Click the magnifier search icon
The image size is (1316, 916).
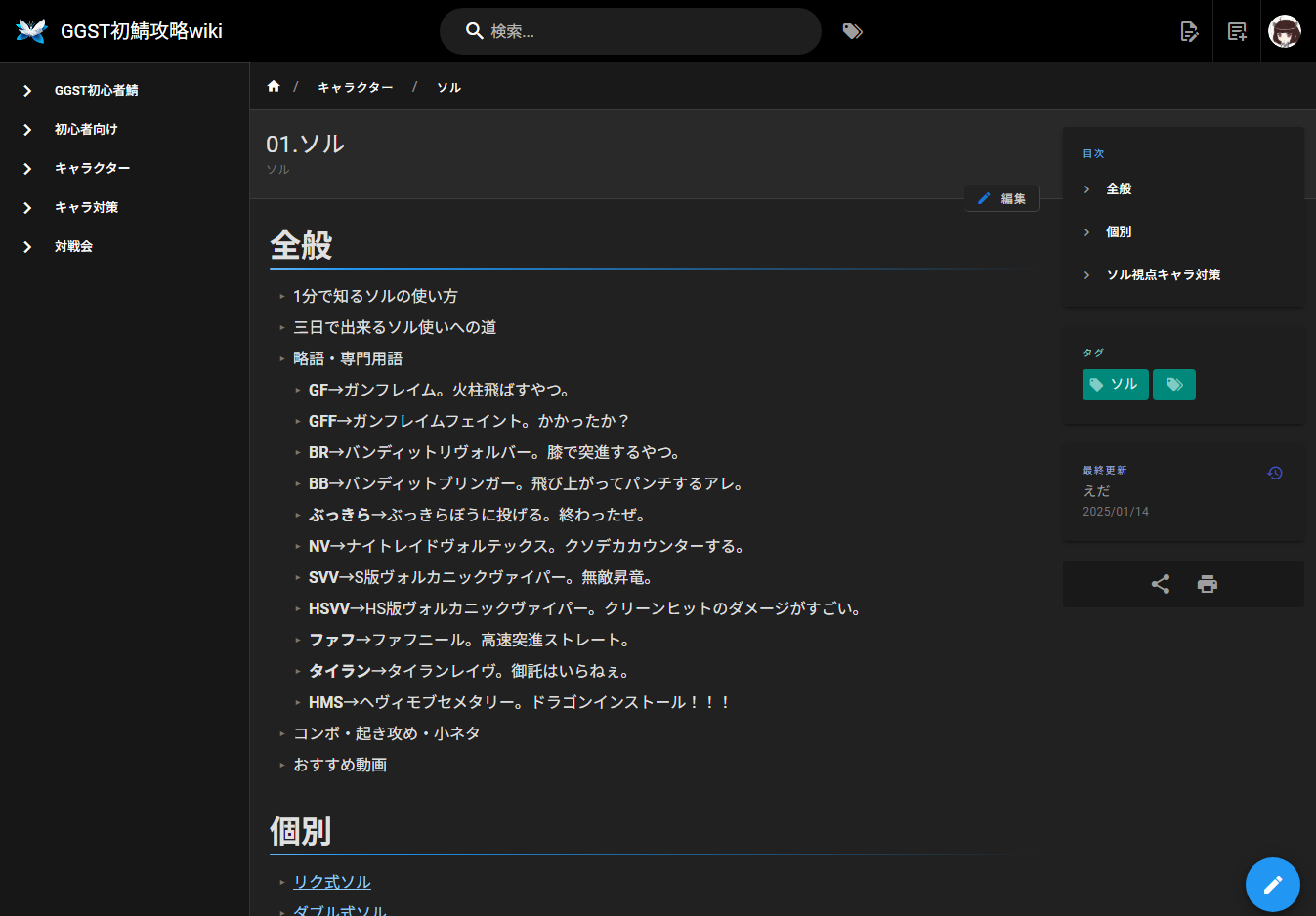pos(475,31)
